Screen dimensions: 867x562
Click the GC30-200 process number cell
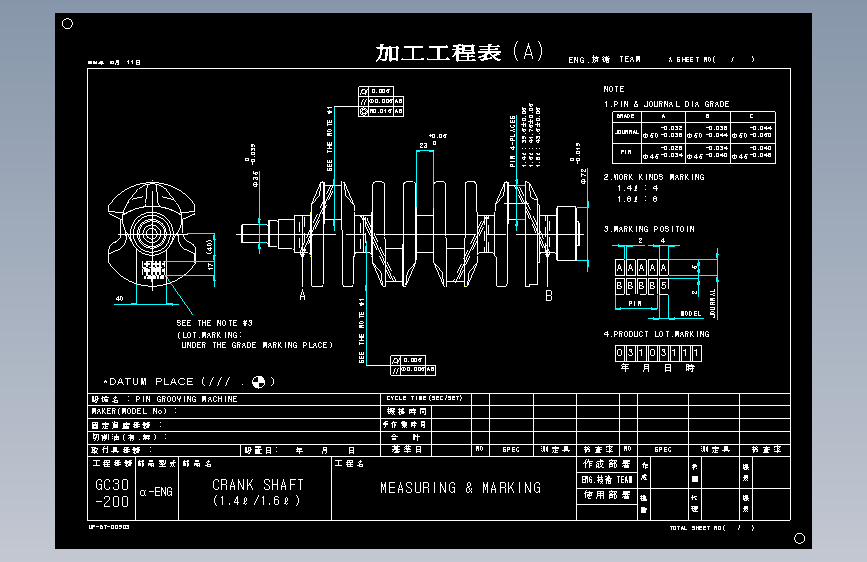click(x=112, y=488)
